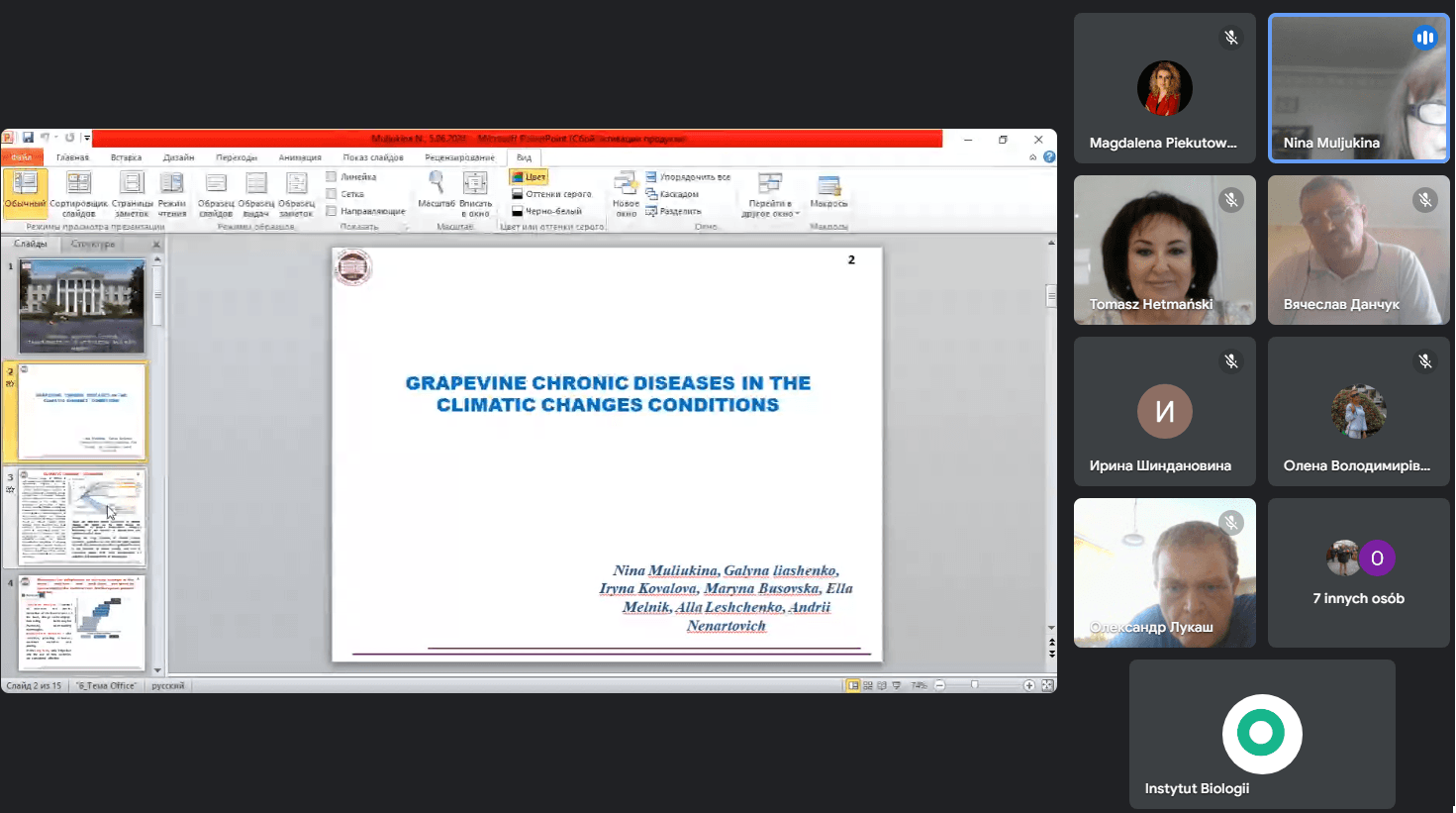1456x813 pixels.
Task: Open the Масштаб zoom dialog
Action: 437,189
